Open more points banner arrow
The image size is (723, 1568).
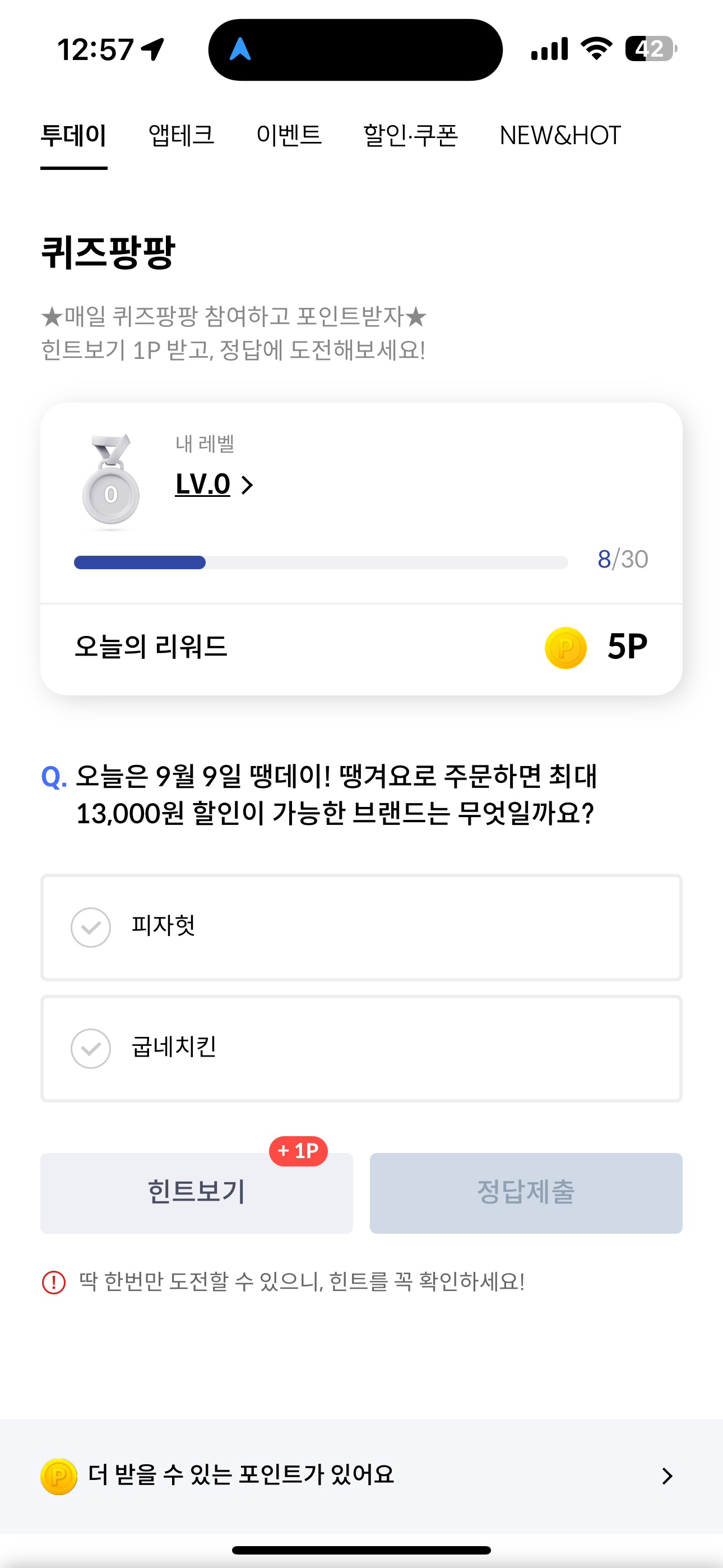667,1476
